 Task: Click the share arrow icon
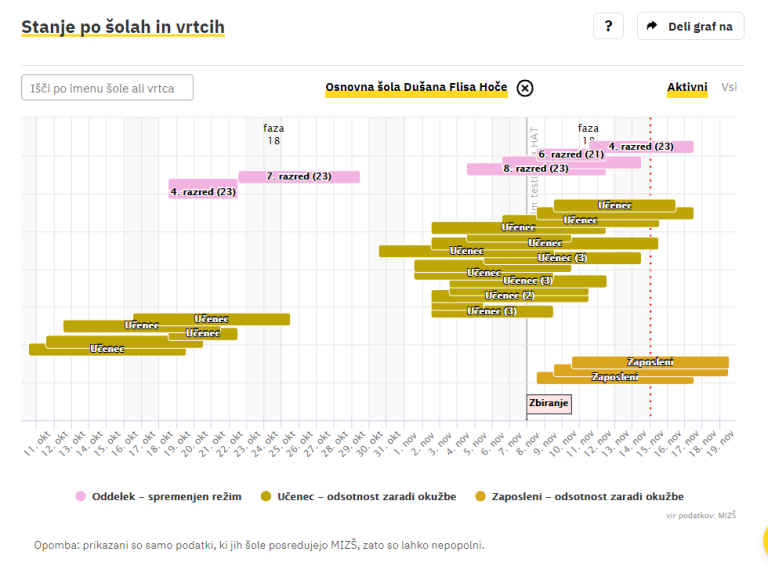652,26
